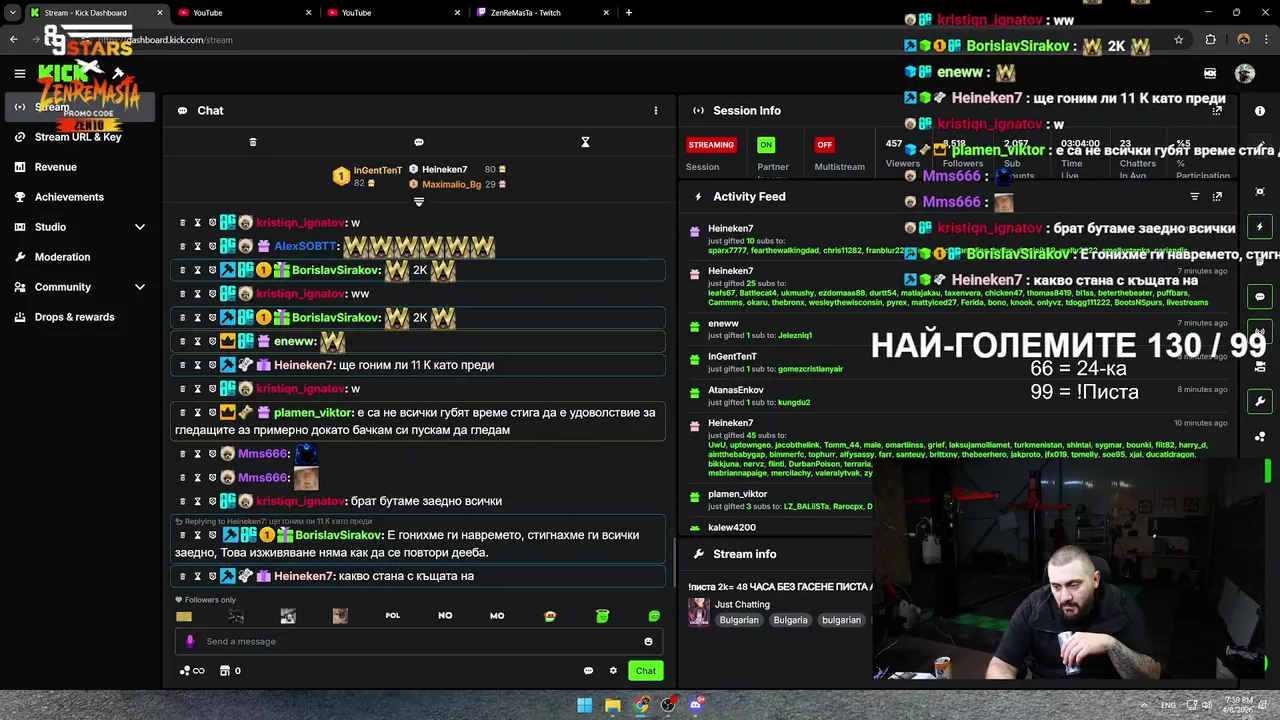
Task: Click the green Chat send button
Action: point(646,671)
